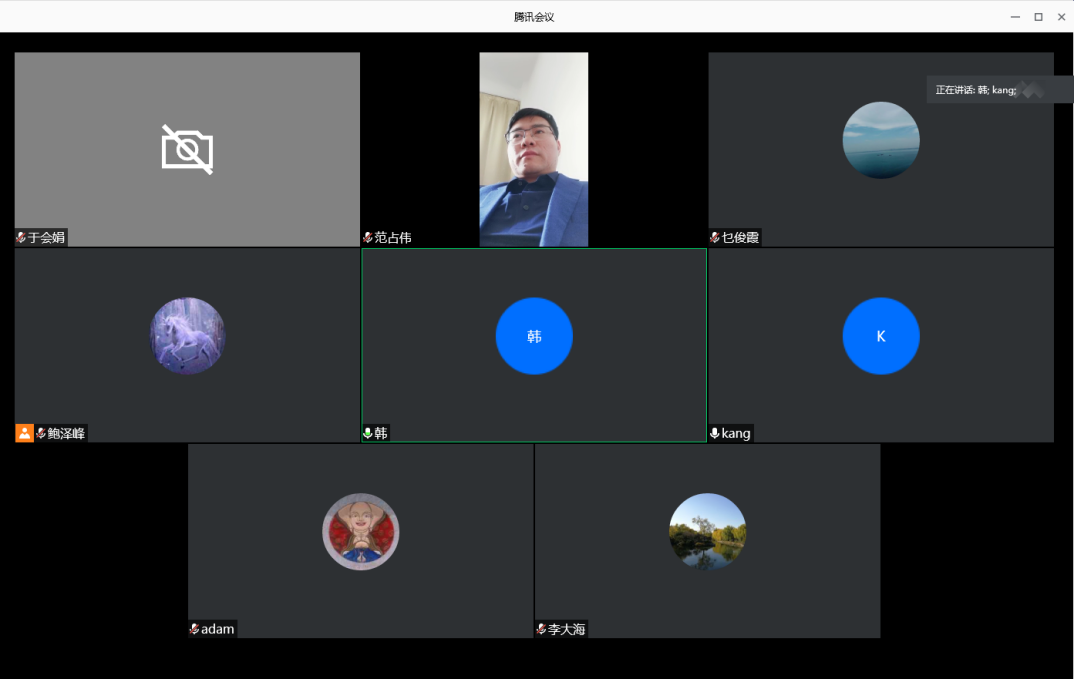The width and height of the screenshot is (1074, 679).
Task: Click the orange host icon beside 鲍泽峰
Action: point(24,433)
